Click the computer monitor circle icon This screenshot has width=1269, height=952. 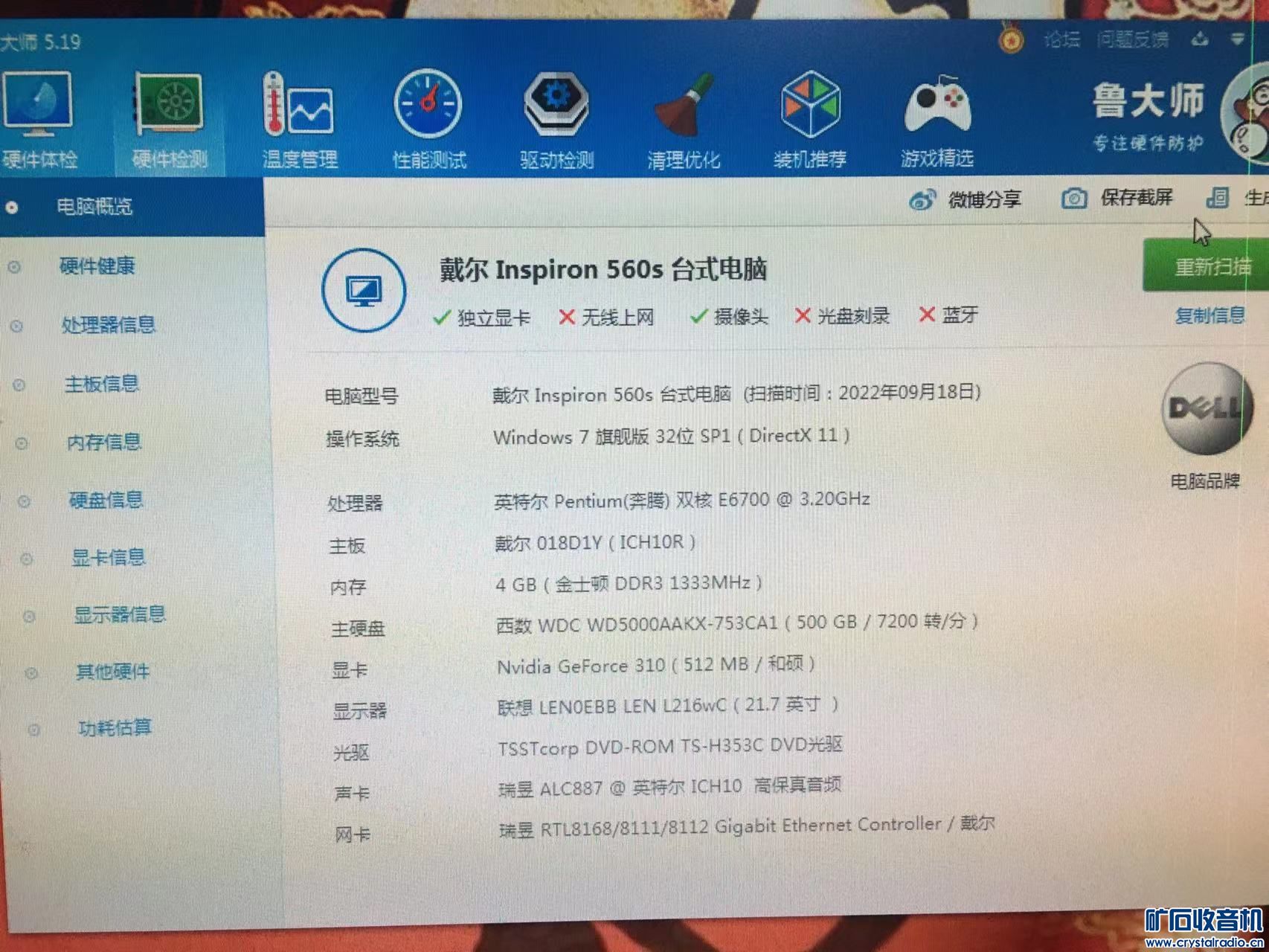pyautogui.click(x=364, y=290)
